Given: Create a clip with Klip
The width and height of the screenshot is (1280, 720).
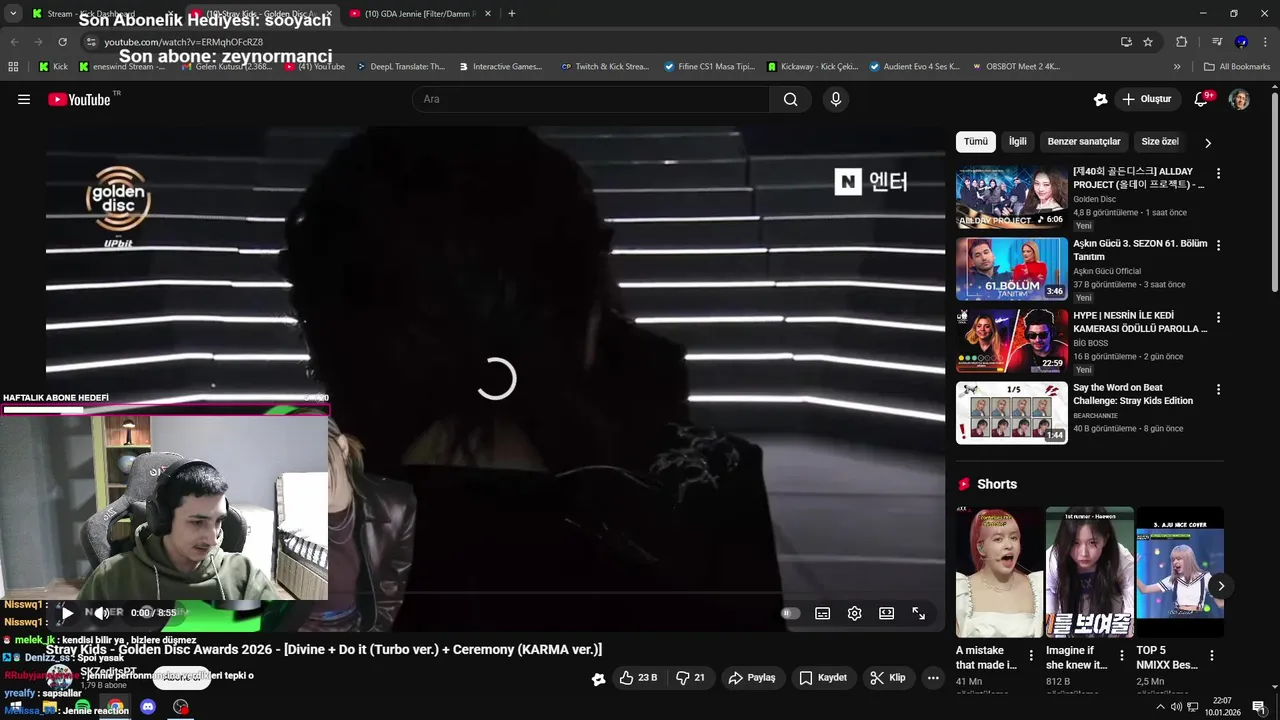Looking at the screenshot, I should click(887, 677).
